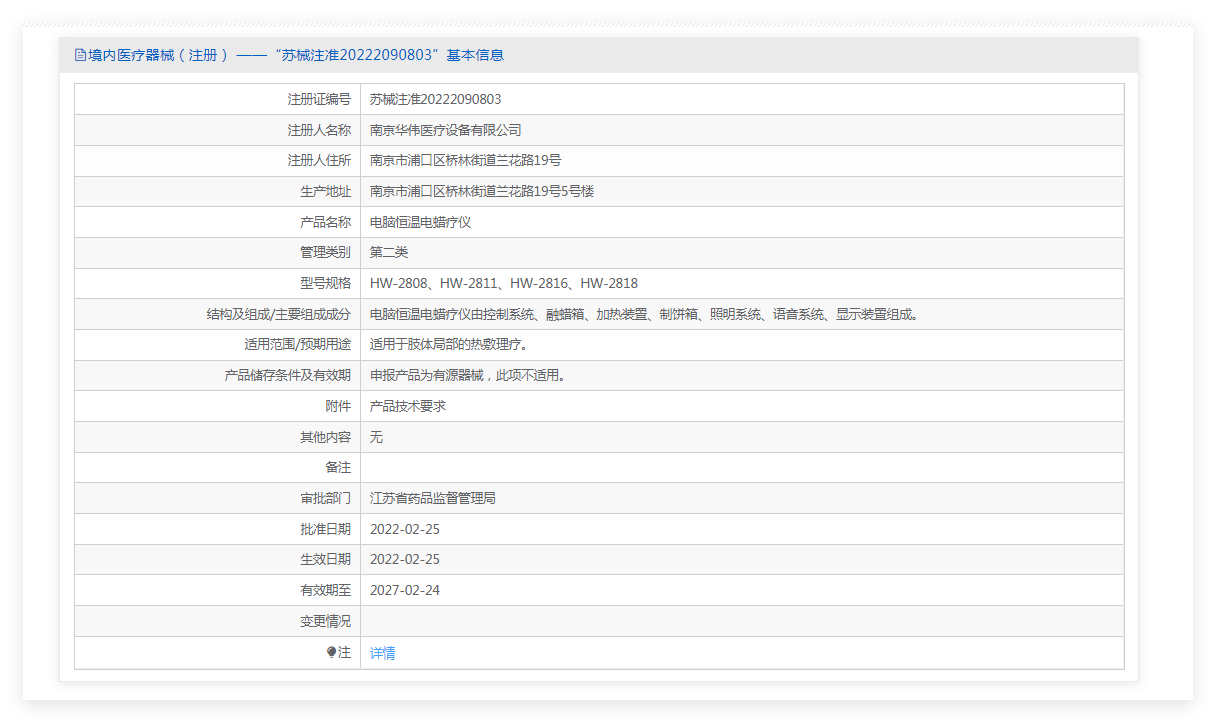Select the value 产品技术要求
1216x723 pixels.
click(x=408, y=406)
